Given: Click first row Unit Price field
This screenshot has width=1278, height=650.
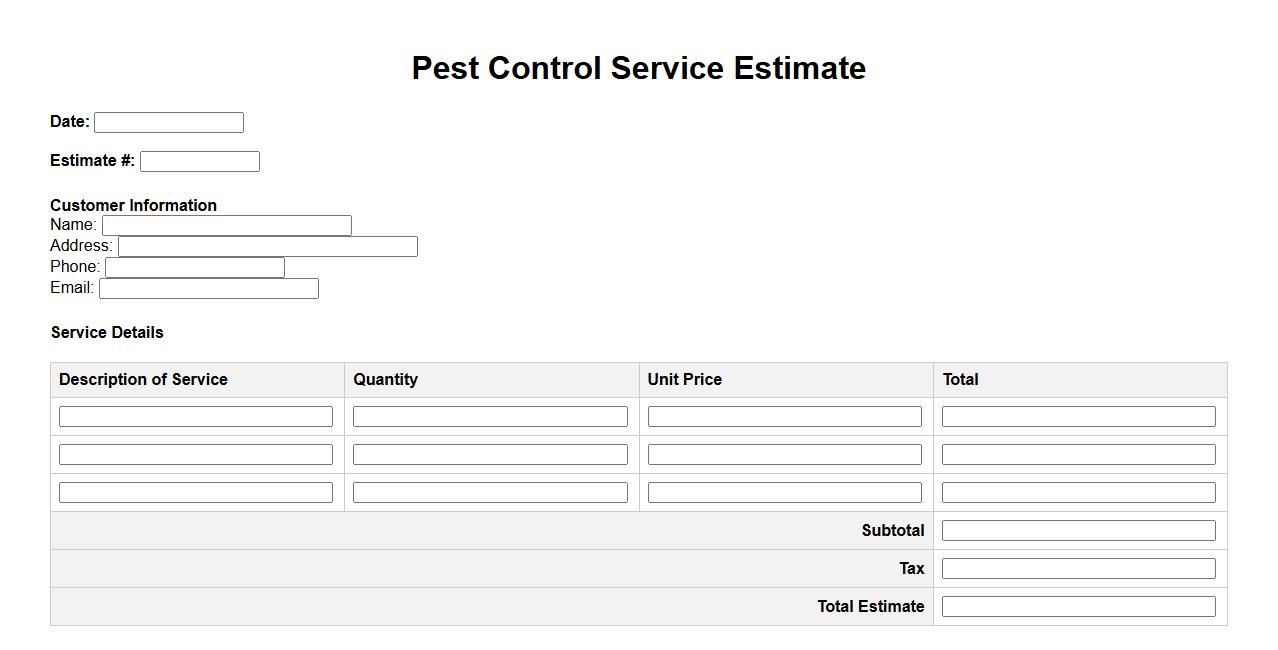Looking at the screenshot, I should click(x=785, y=416).
